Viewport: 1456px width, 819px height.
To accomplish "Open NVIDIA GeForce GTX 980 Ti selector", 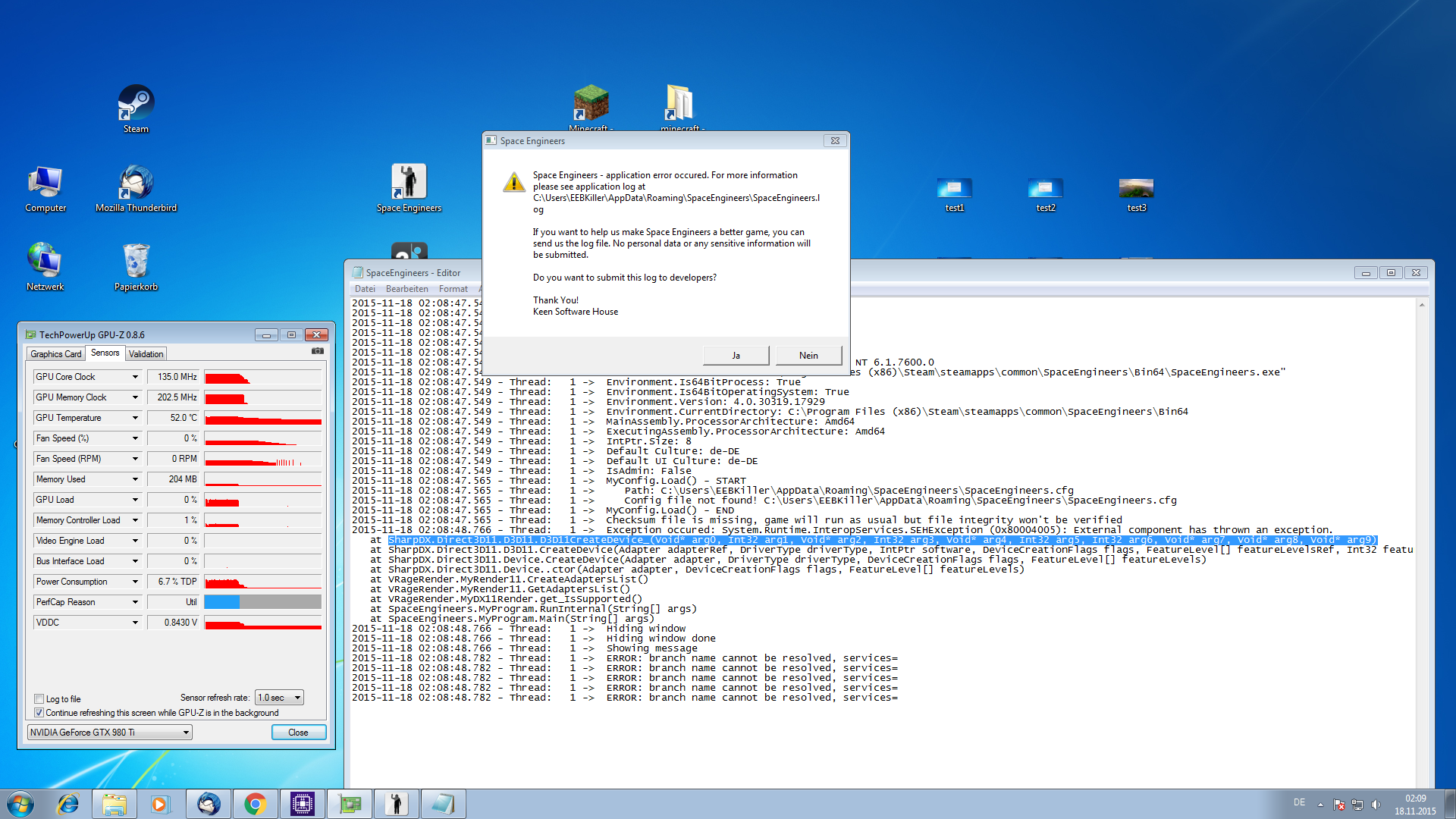I will click(x=110, y=733).
